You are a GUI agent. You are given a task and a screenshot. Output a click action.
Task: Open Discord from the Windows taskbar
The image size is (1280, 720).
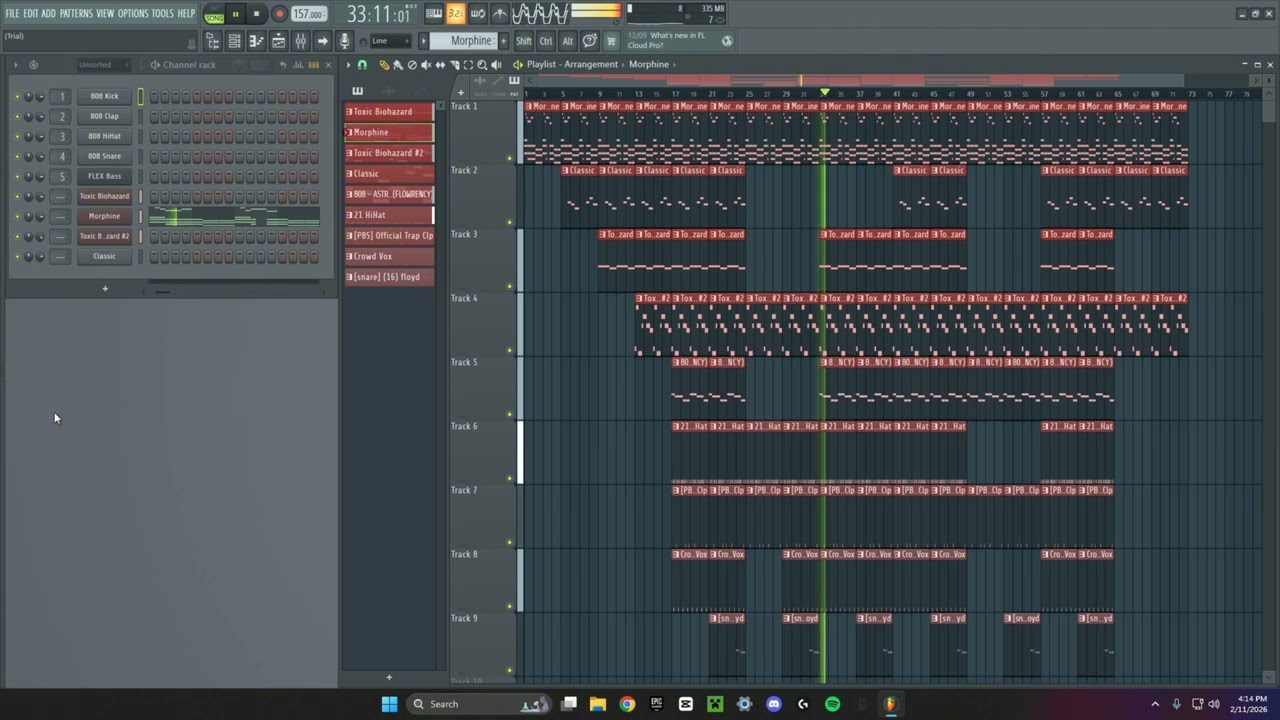click(773, 704)
